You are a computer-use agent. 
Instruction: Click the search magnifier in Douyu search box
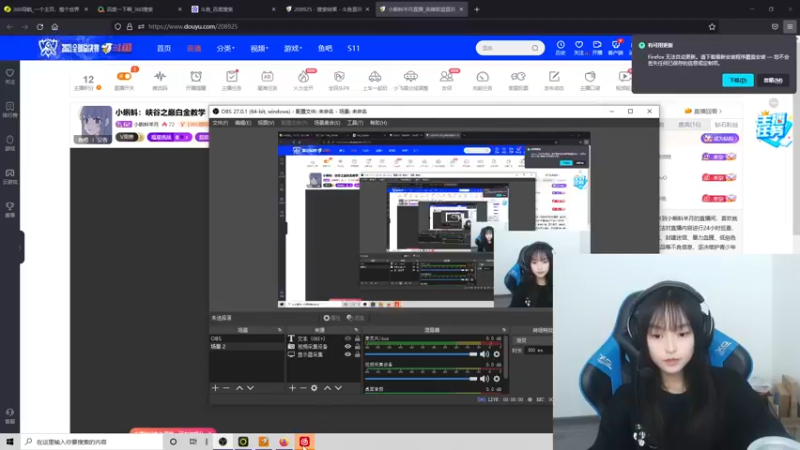(535, 48)
